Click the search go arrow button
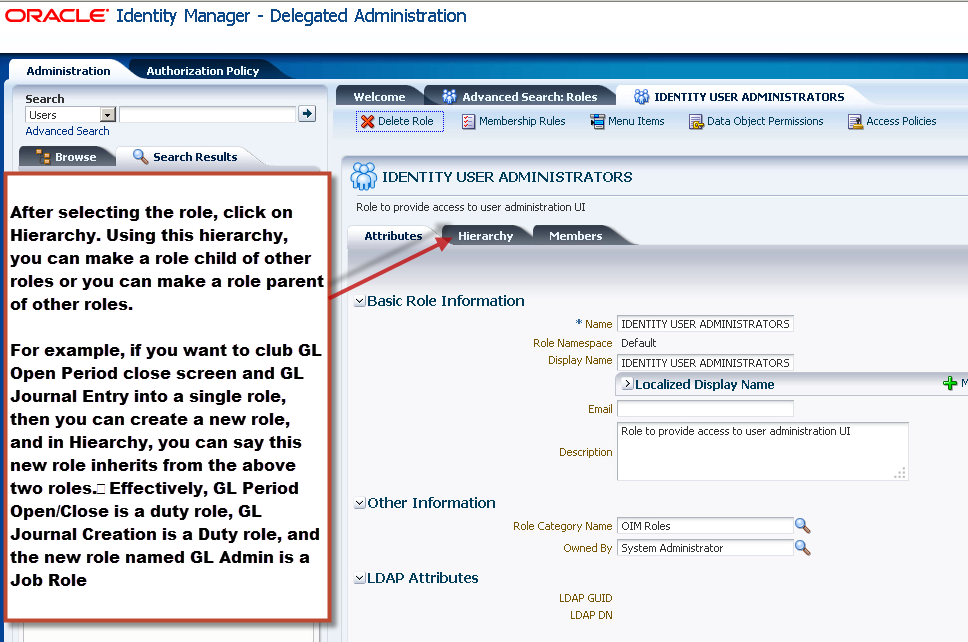 (x=307, y=114)
